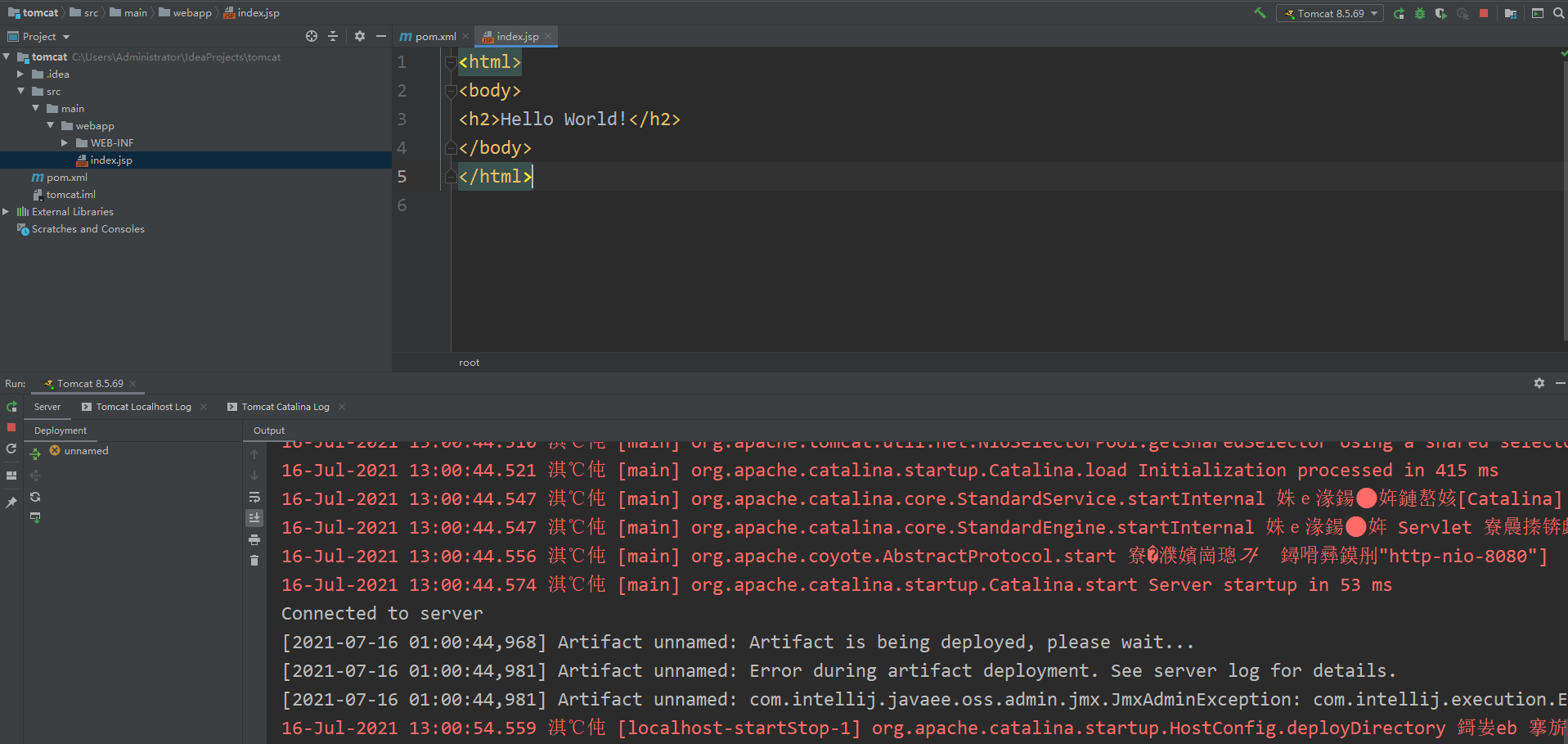Click Update application icon in Run sidebar
The height and width of the screenshot is (744, 1568).
click(11, 449)
